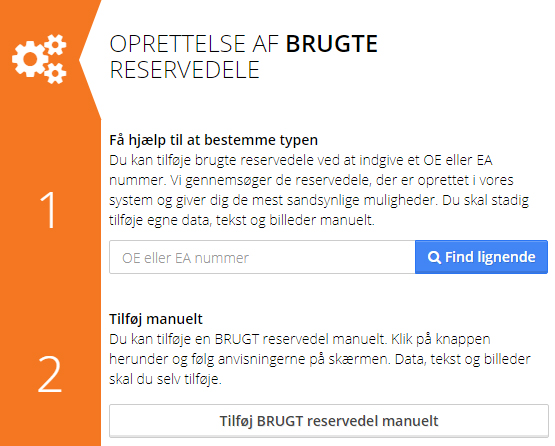The width and height of the screenshot is (555, 446).
Task: Click the Tilføj manuelt heading
Action: (156, 319)
